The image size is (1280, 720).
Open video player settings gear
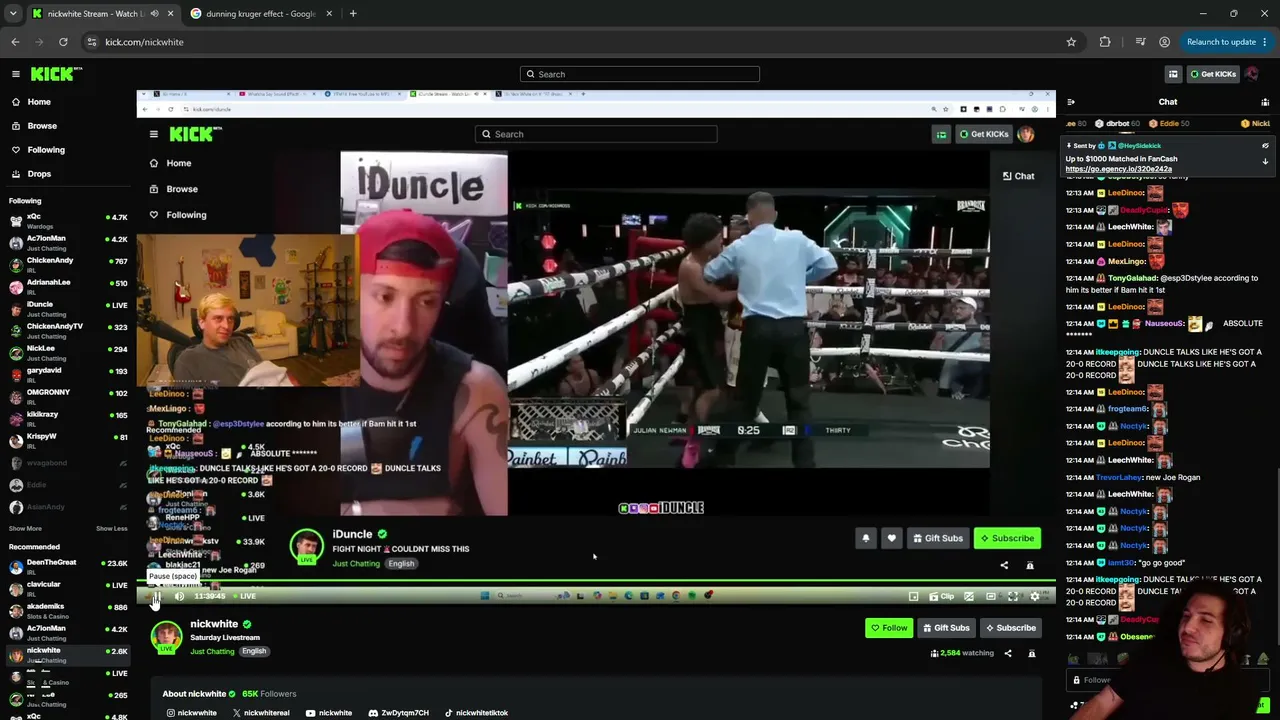coord(1035,597)
